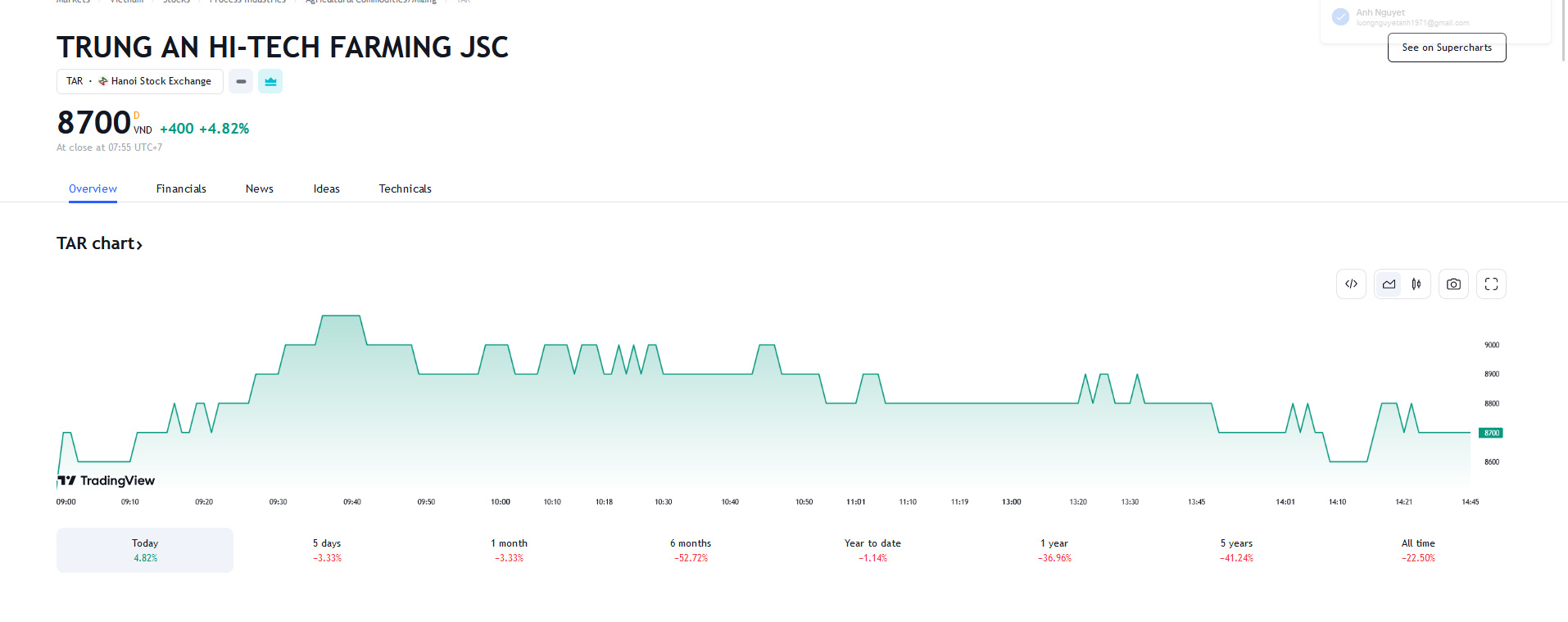Screen dimensions: 1568x622
Task: Click the crown icon beside the exchange badge
Action: click(270, 81)
